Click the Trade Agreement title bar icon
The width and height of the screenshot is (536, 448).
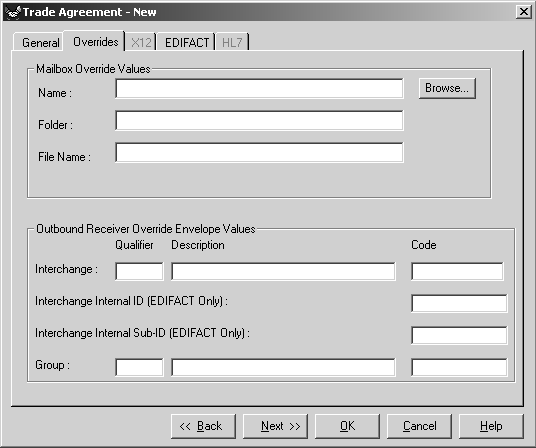click(13, 12)
